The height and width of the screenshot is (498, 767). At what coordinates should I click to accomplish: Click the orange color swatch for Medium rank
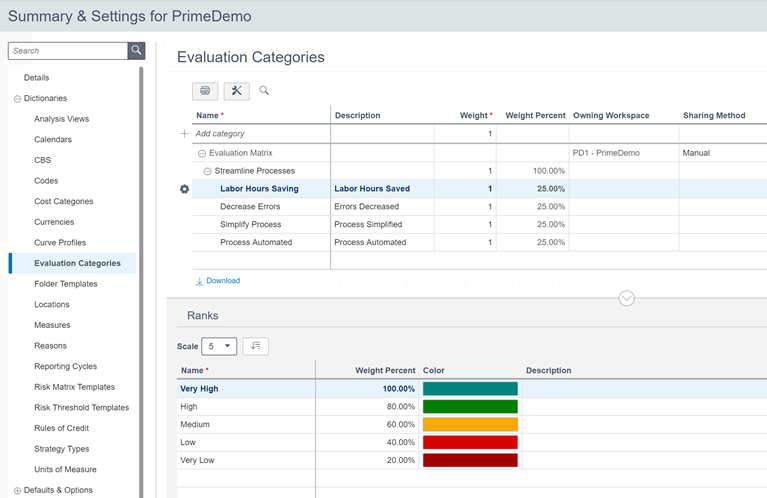point(470,425)
